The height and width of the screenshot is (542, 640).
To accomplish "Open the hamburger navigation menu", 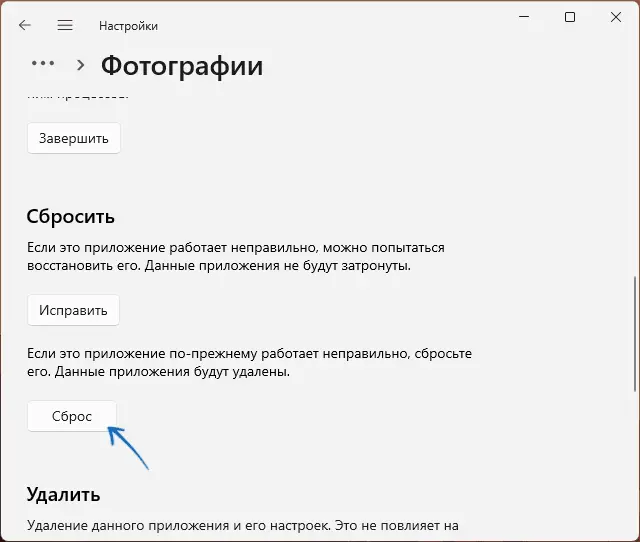I will (65, 25).
